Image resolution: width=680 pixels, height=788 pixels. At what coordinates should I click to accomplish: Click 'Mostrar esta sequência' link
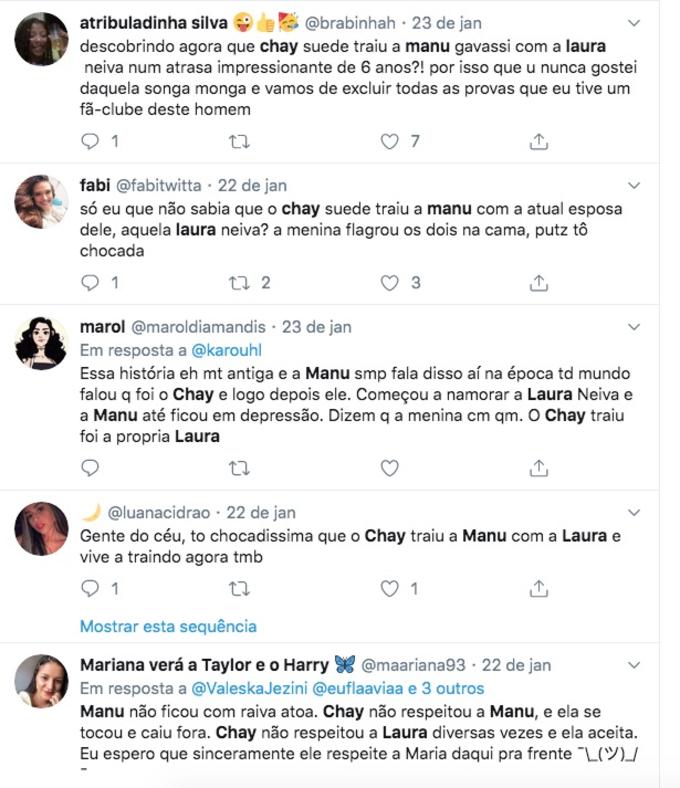pyautogui.click(x=168, y=627)
